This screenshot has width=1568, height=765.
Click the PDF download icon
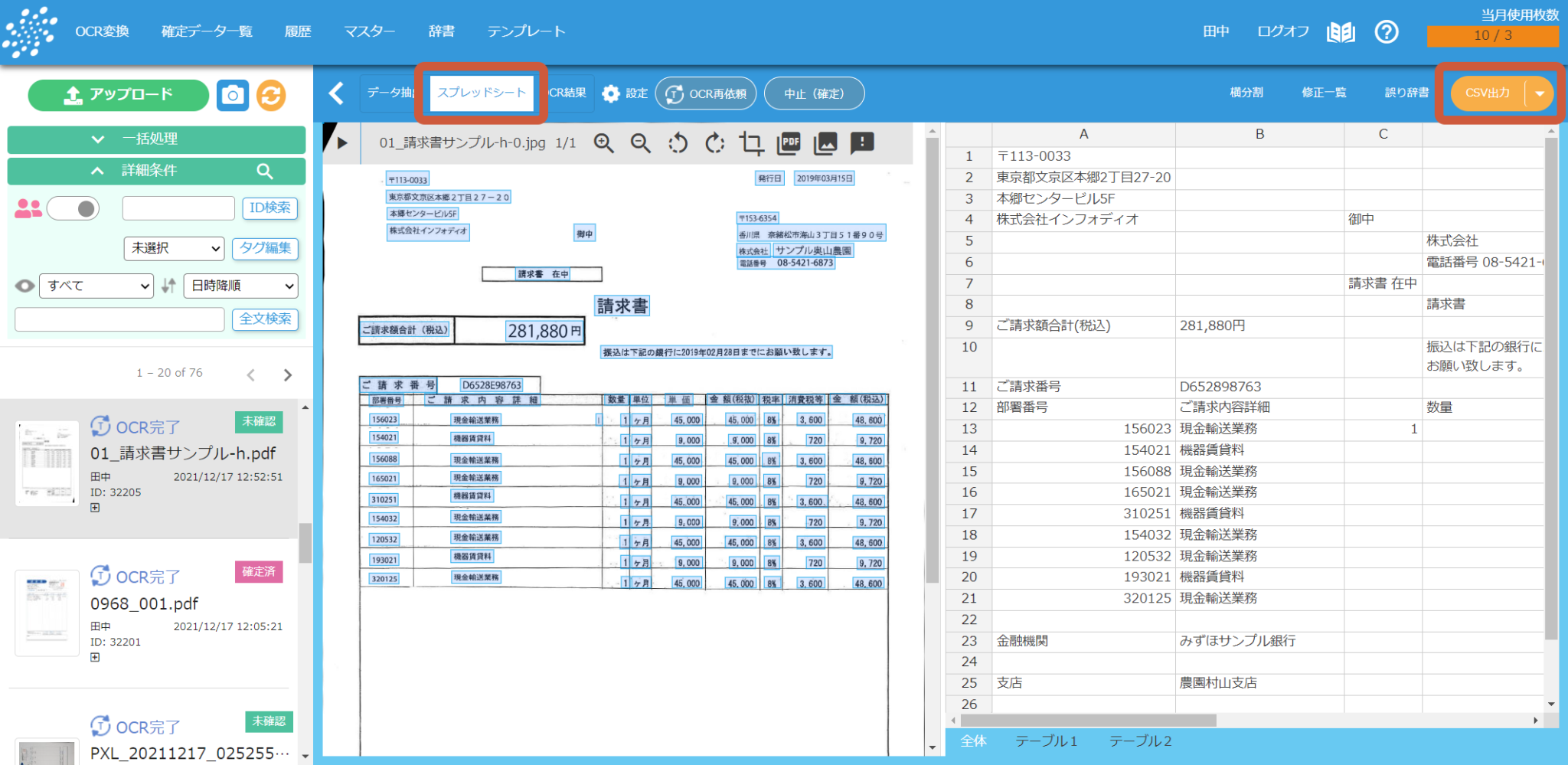point(789,143)
